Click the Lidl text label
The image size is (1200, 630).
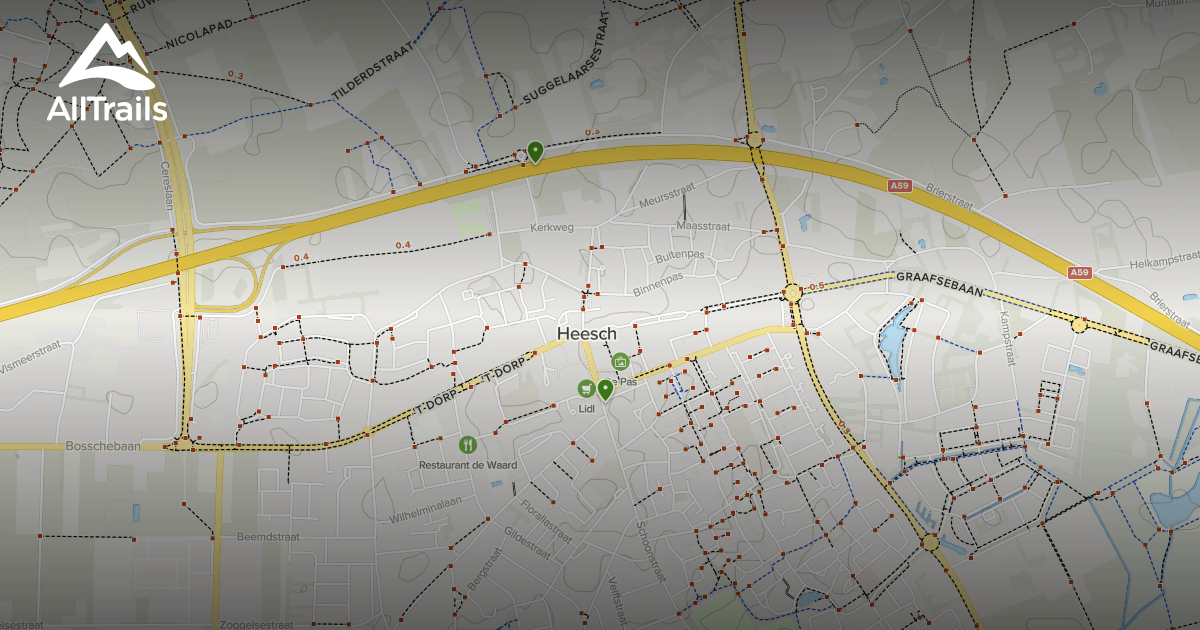tap(587, 409)
